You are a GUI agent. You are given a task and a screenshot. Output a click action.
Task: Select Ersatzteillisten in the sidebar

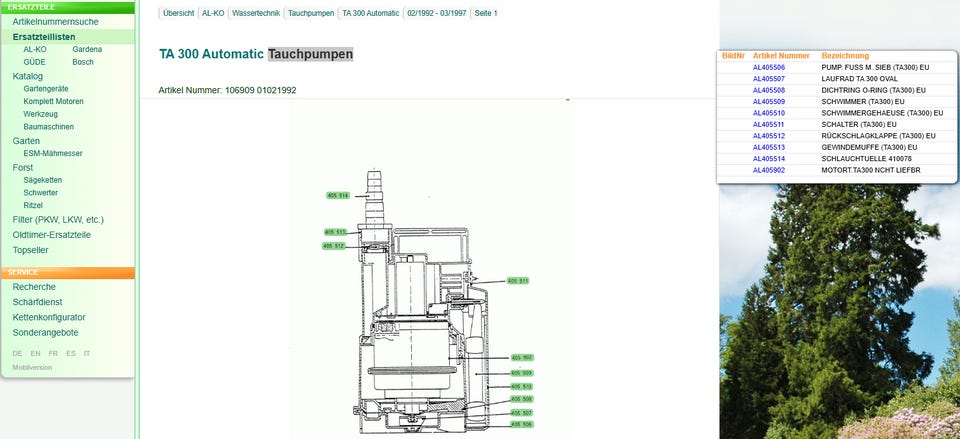tap(44, 37)
